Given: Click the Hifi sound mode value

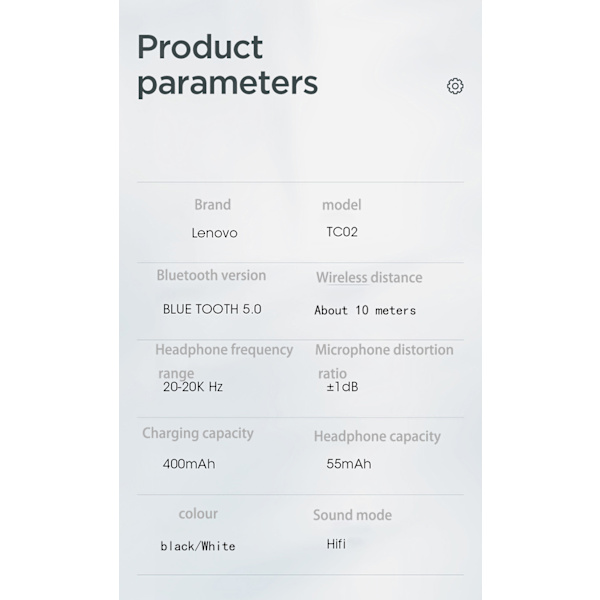Looking at the screenshot, I should [336, 544].
